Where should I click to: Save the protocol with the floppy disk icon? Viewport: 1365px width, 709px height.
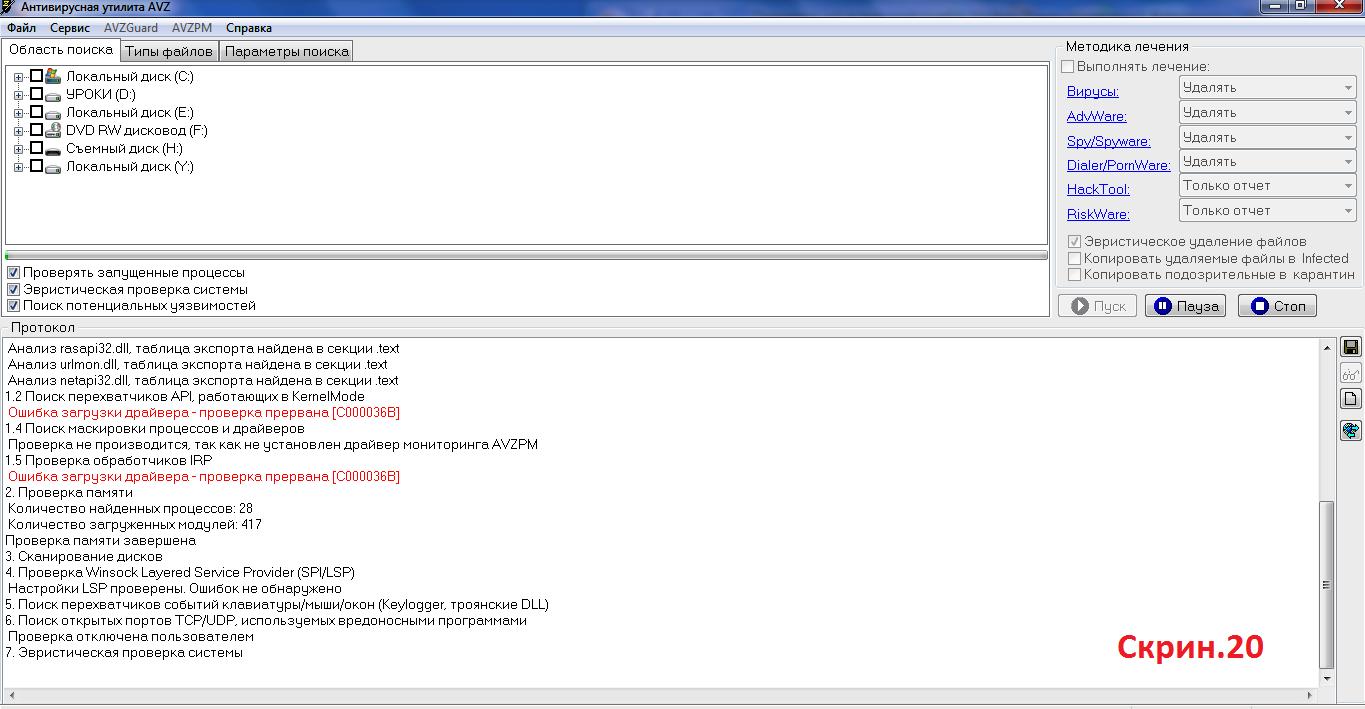click(x=1351, y=348)
